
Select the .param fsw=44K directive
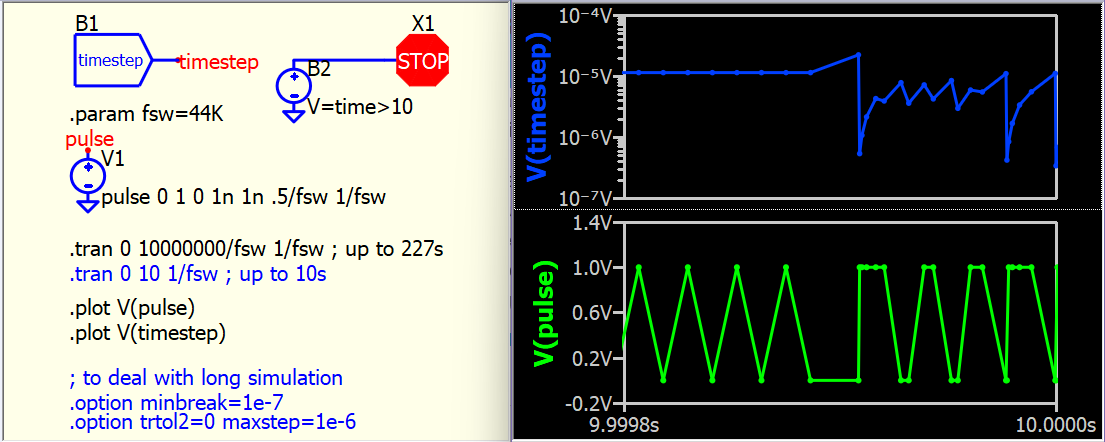tap(147, 113)
